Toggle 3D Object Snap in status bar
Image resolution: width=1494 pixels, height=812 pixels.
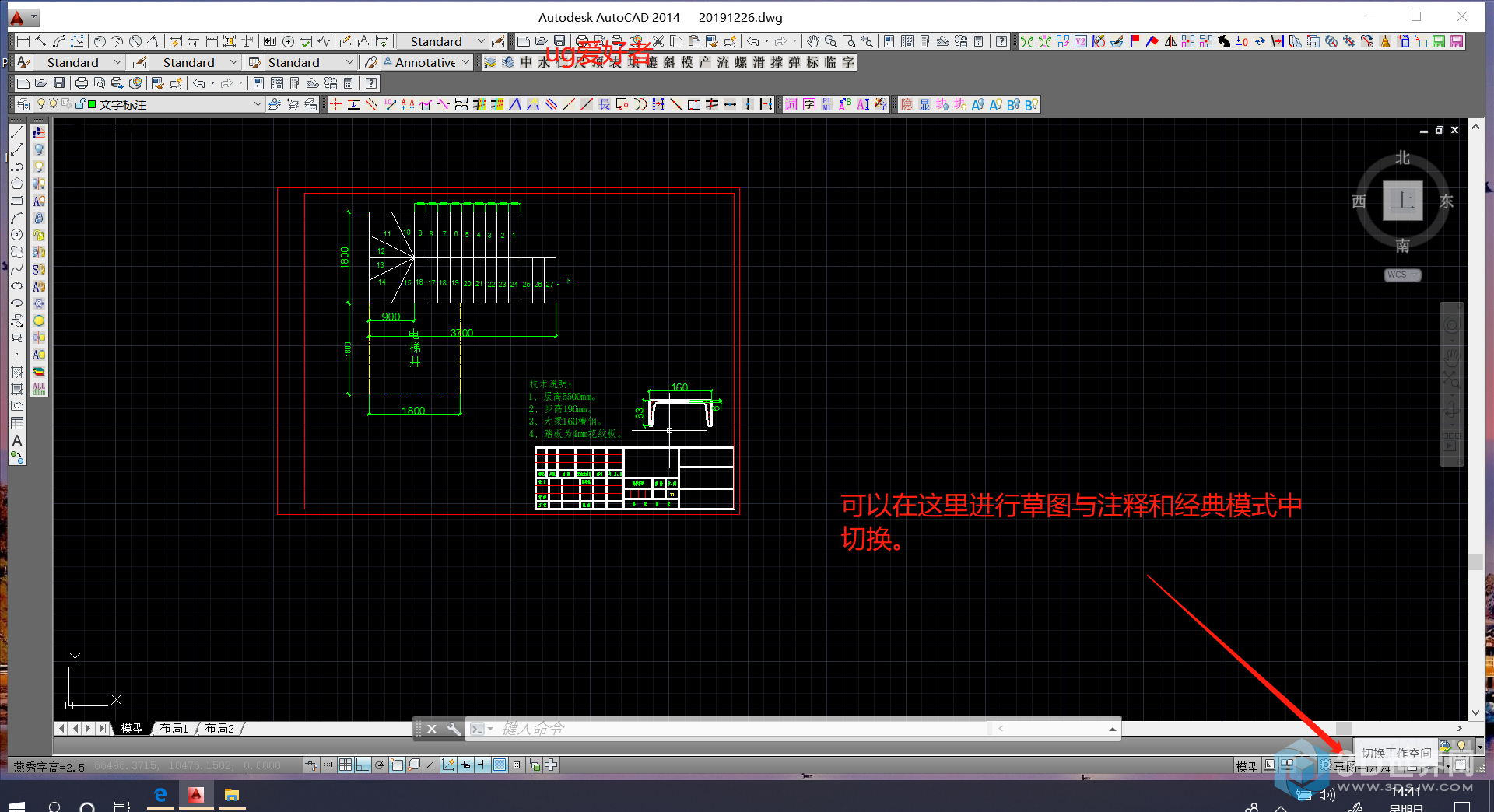(414, 765)
